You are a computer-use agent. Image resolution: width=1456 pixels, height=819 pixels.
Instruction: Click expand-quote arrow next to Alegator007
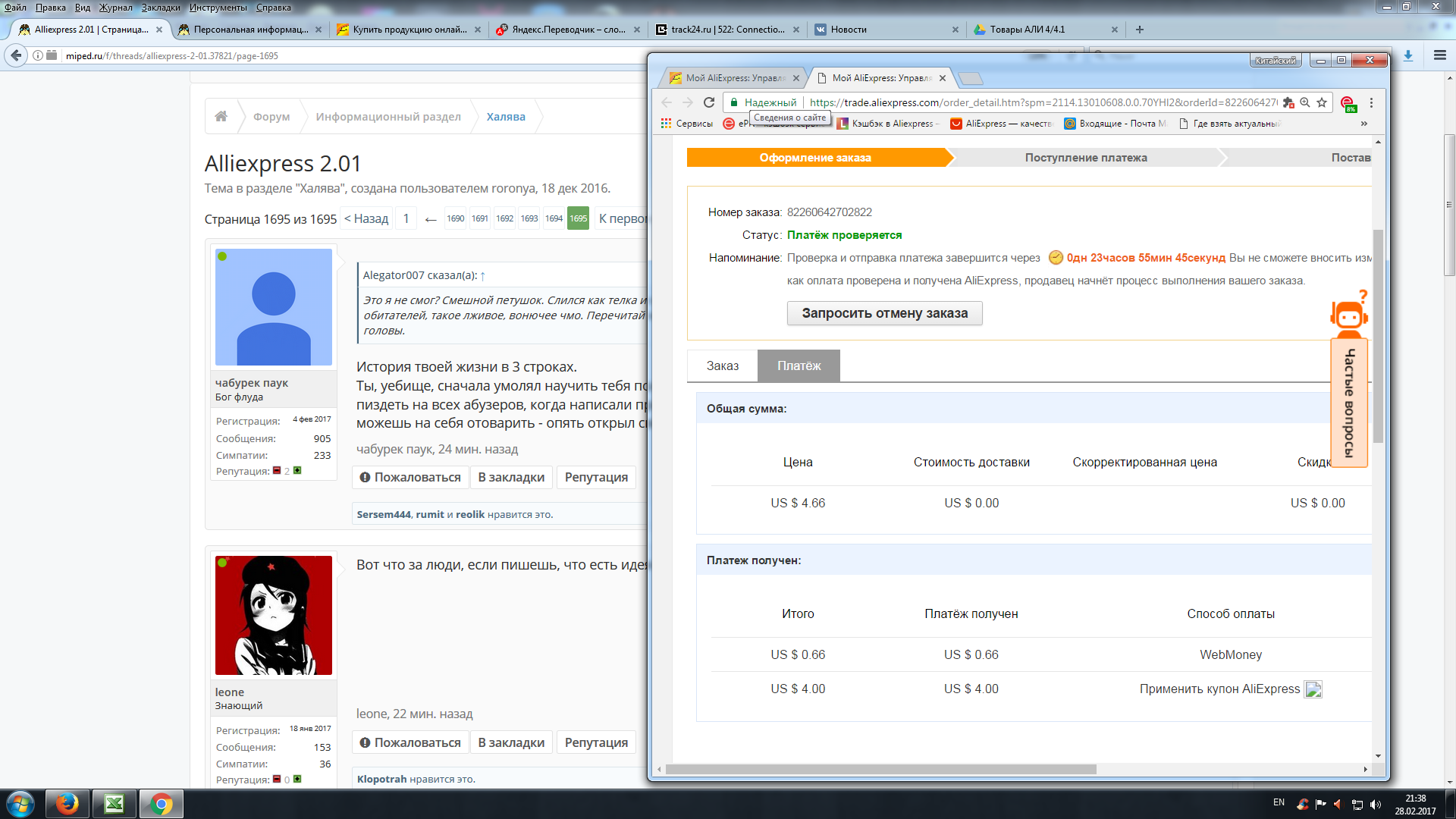482,276
